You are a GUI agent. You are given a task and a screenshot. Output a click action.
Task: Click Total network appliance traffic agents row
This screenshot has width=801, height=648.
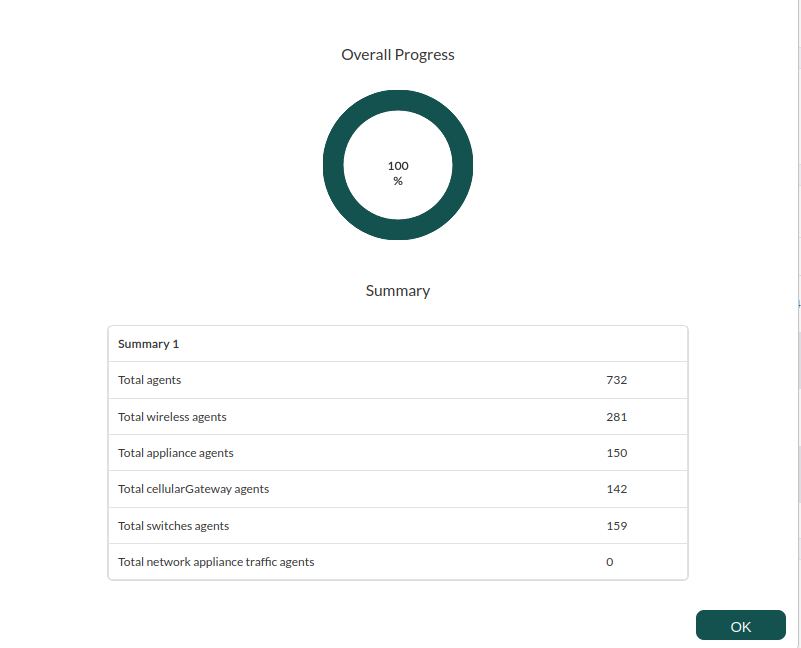(398, 562)
